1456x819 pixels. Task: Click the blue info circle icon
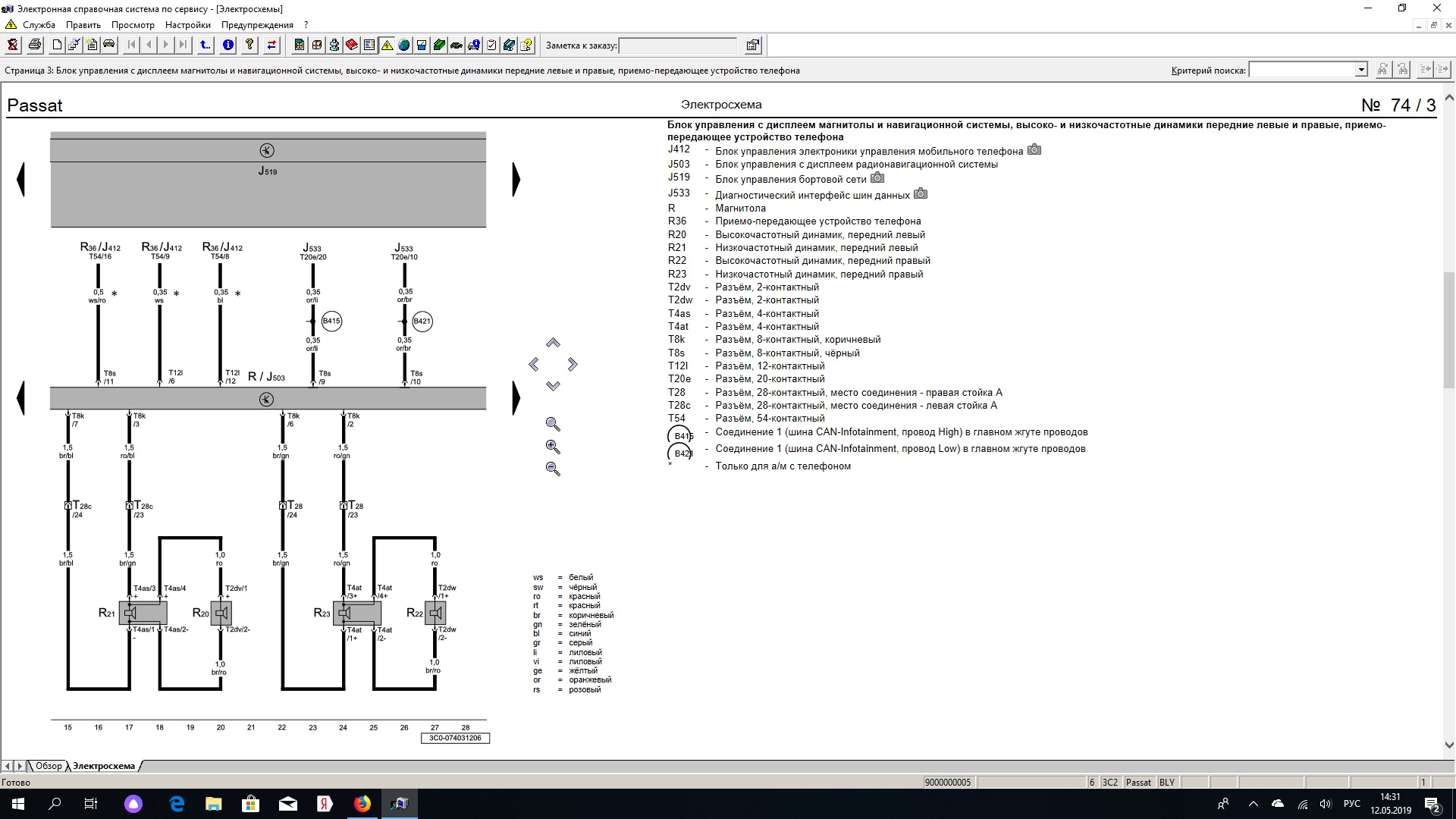point(227,45)
